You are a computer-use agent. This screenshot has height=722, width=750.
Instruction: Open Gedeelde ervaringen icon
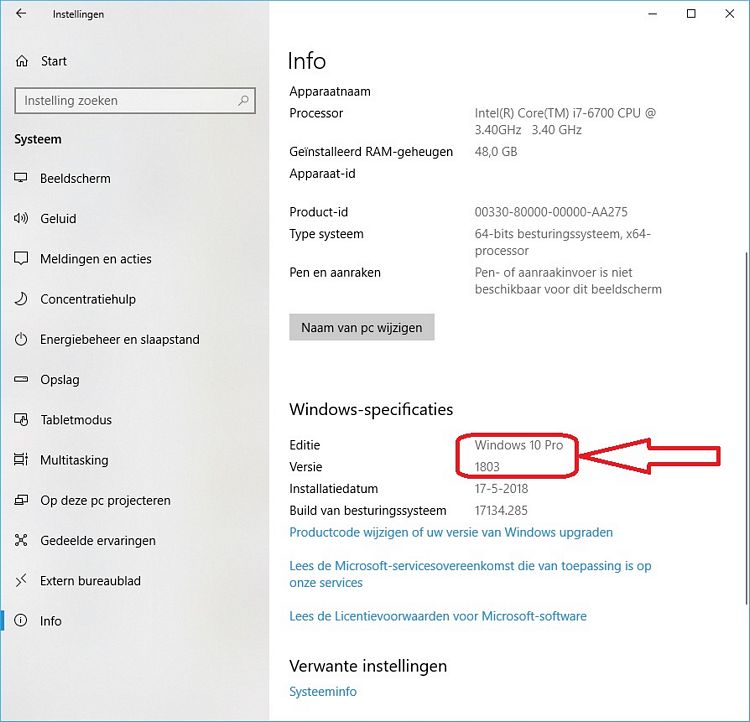pos(21,540)
